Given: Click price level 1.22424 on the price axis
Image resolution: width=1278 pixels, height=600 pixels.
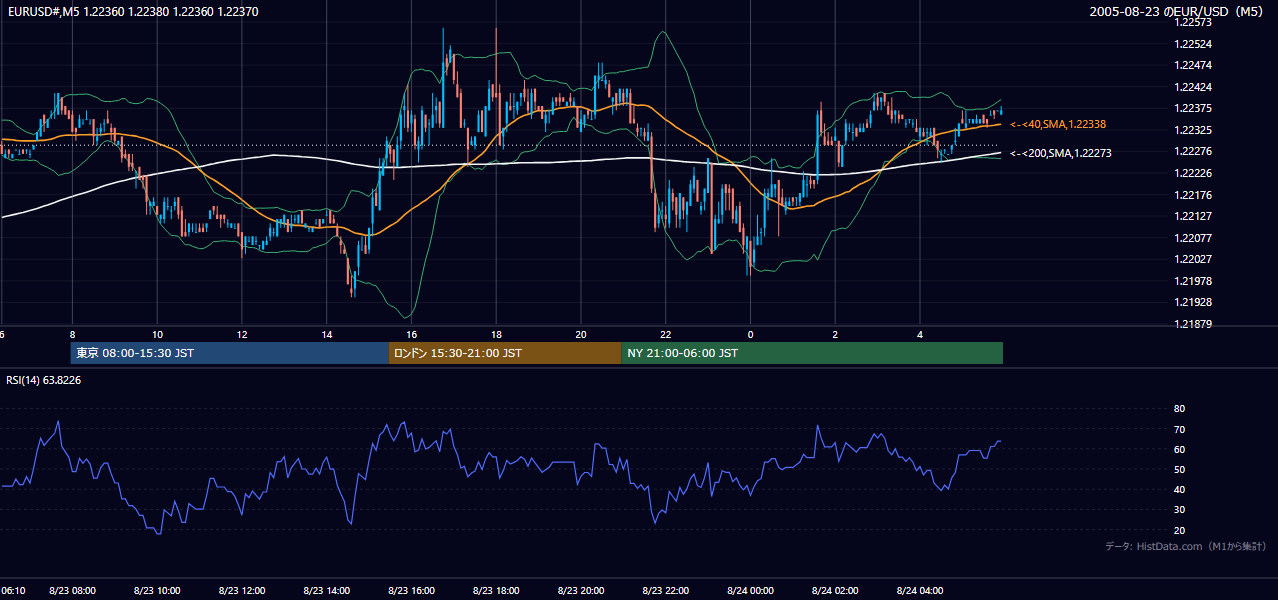Looking at the screenshot, I should pos(1194,87).
